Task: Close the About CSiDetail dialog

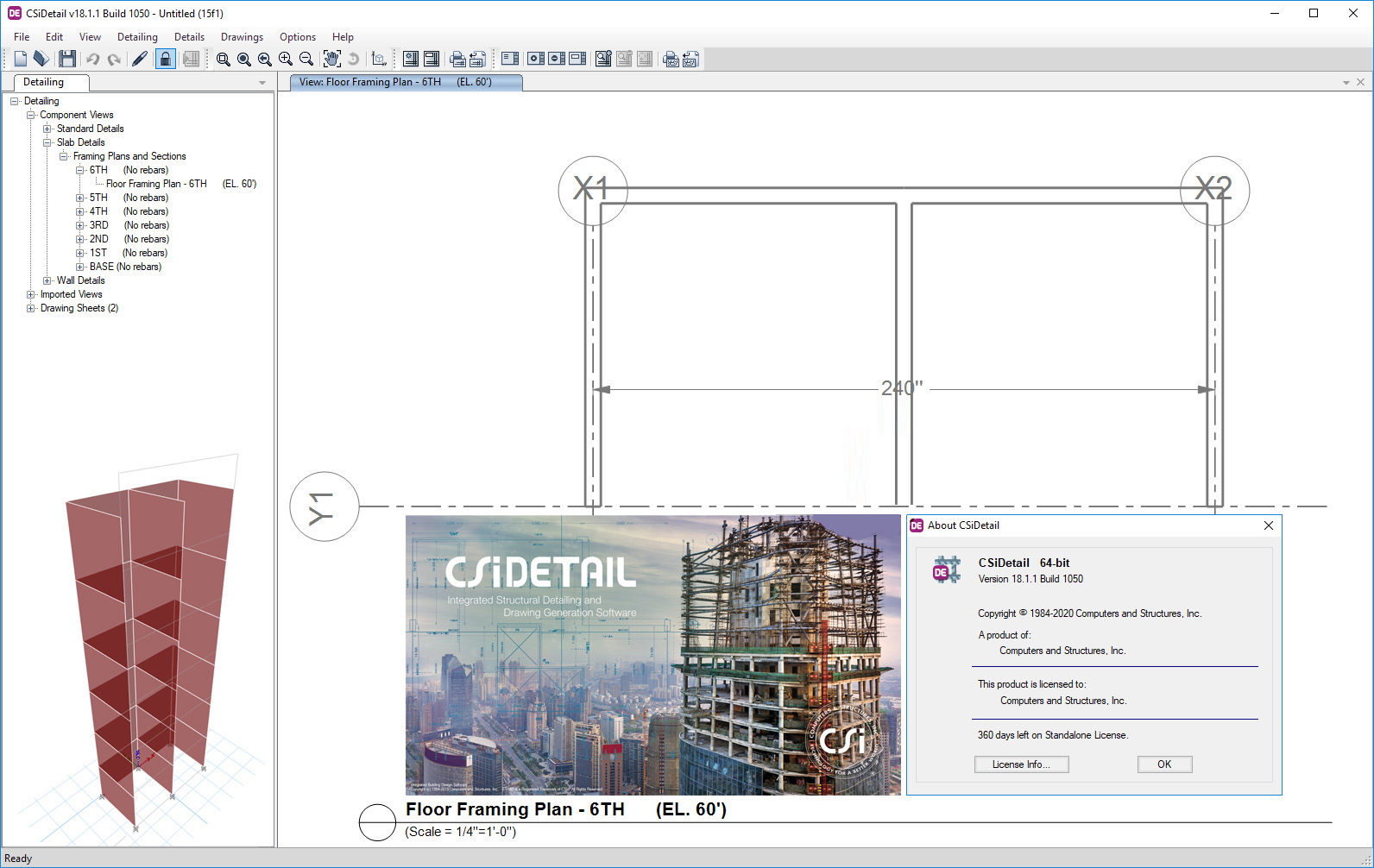Action: coord(1268,525)
